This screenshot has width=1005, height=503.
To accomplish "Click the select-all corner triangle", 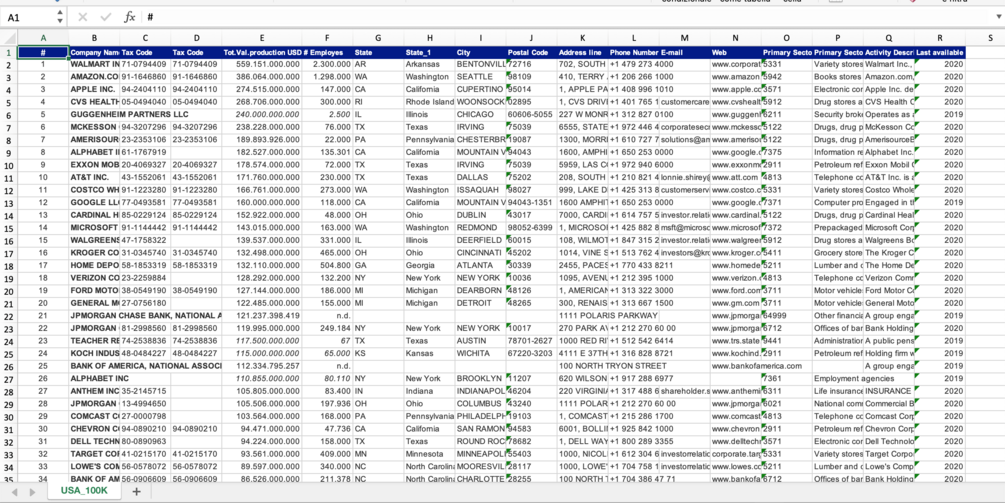I will tap(9, 38).
